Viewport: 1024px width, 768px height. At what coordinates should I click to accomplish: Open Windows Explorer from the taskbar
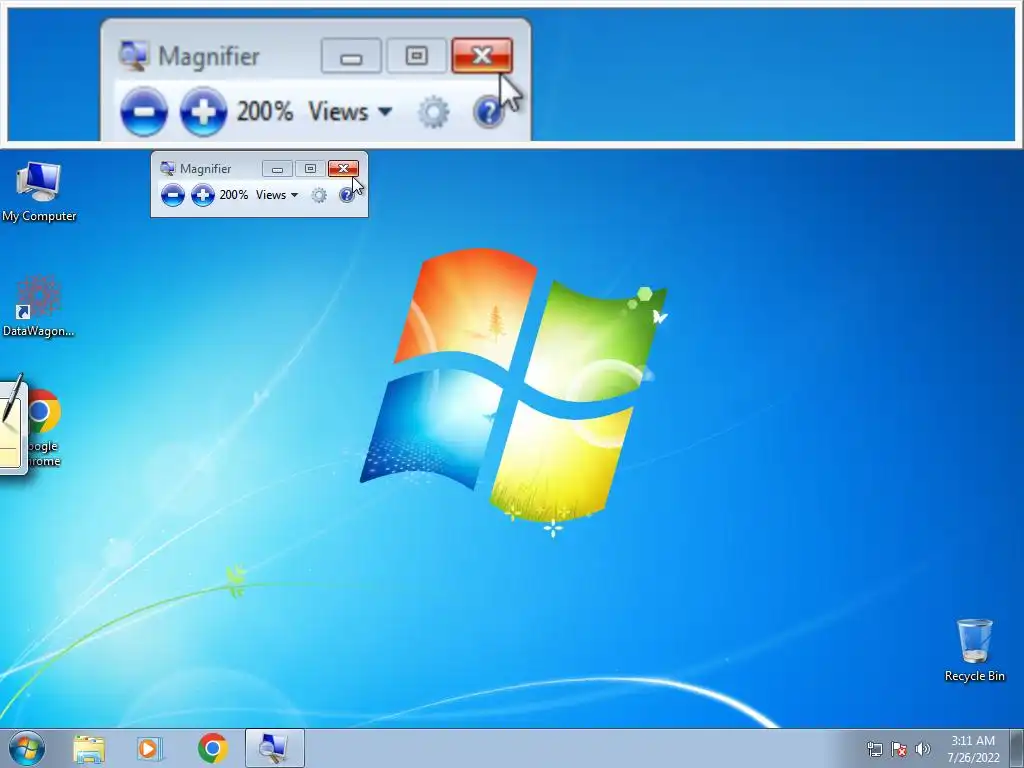pos(89,748)
